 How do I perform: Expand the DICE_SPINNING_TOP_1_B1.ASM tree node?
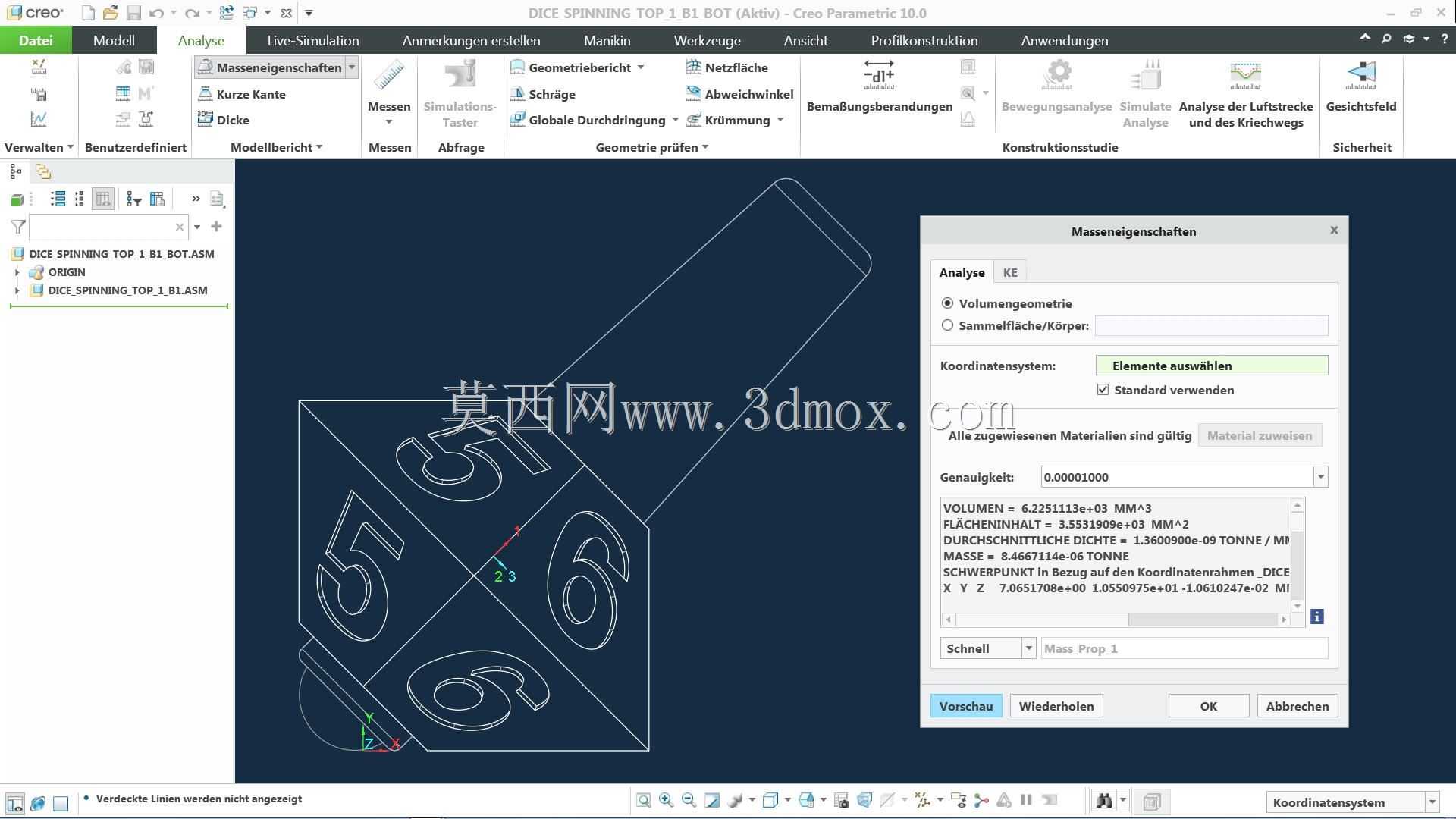coord(17,290)
